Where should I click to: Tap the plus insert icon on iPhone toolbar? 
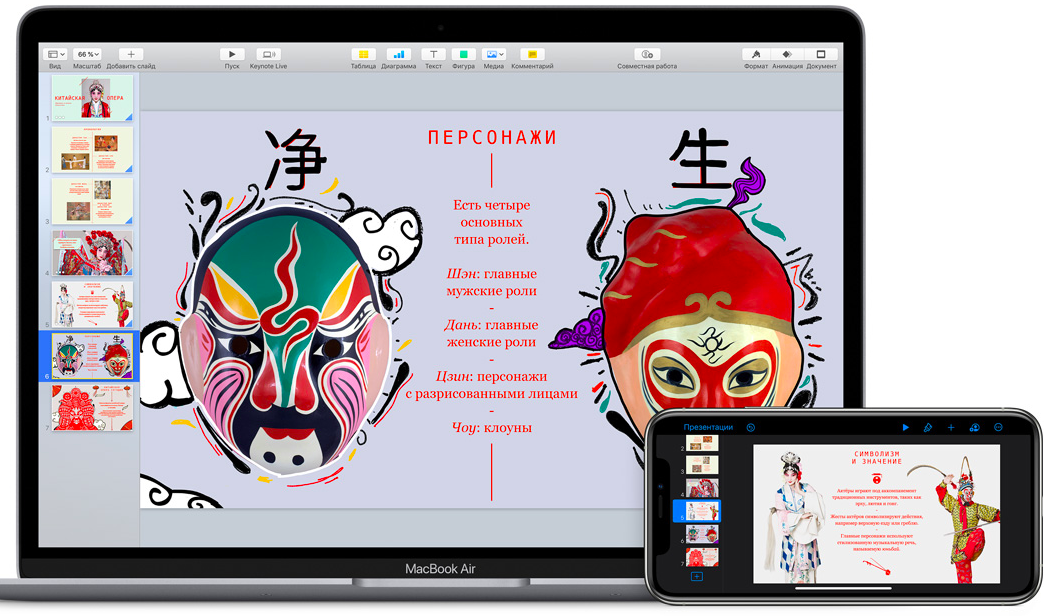coord(951,427)
